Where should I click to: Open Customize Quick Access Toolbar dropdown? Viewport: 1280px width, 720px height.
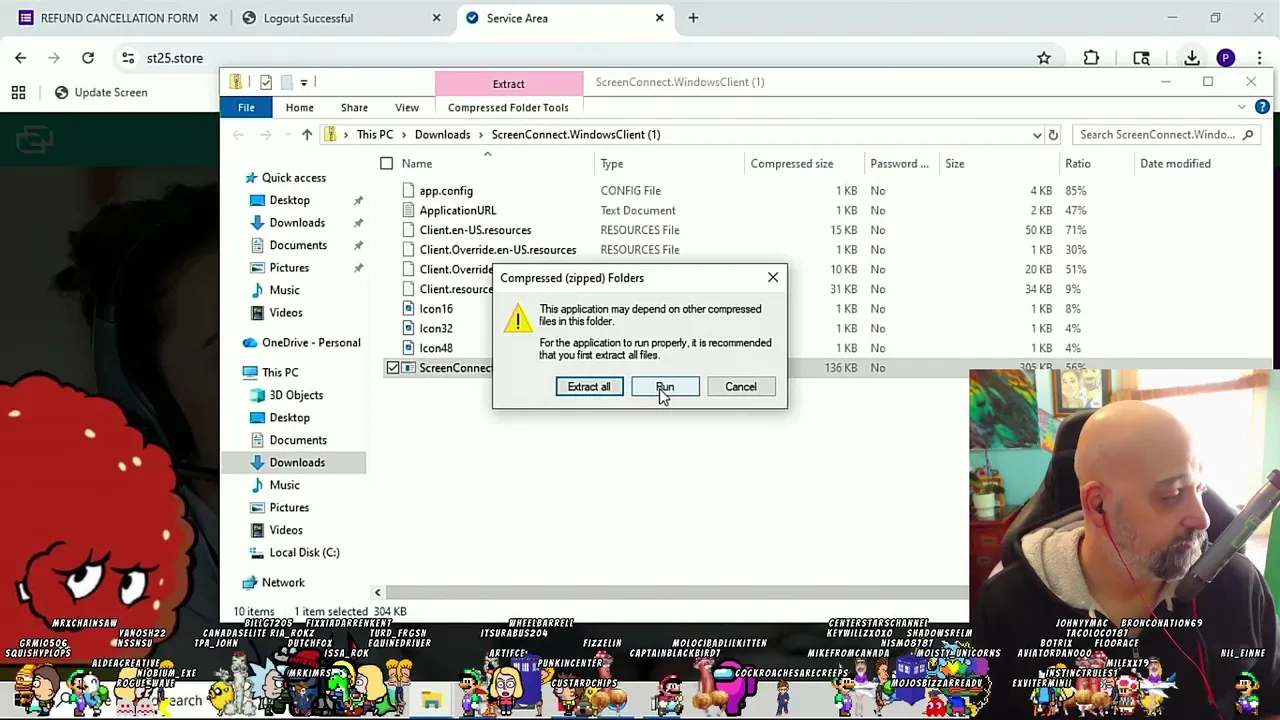click(x=304, y=82)
